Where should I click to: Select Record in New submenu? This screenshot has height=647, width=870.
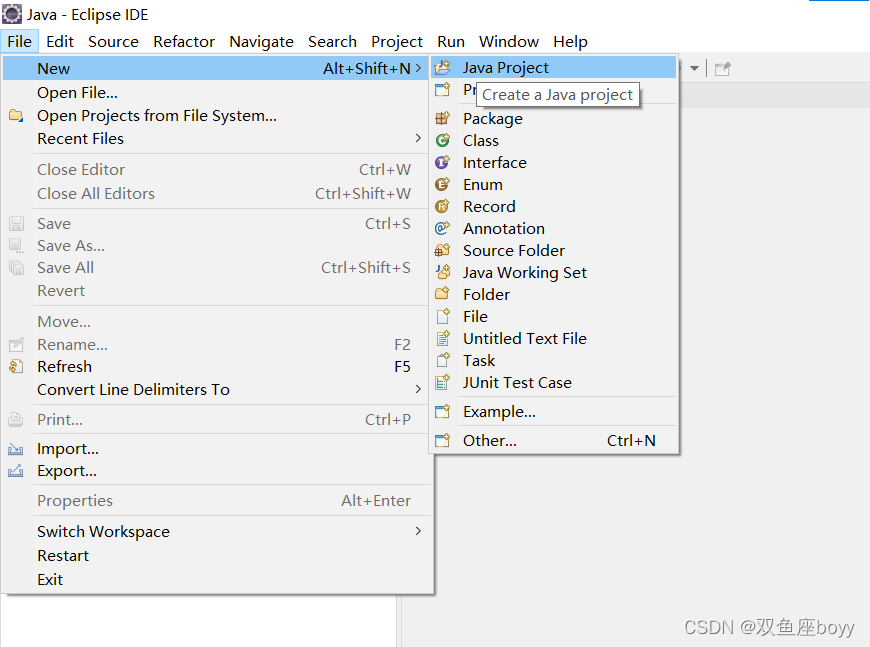[554, 206]
